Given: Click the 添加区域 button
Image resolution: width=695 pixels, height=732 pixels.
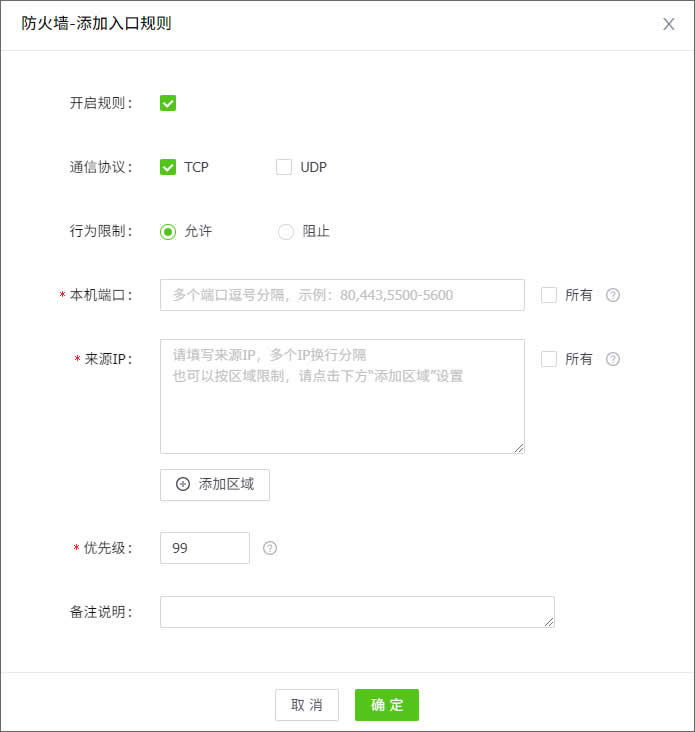Looking at the screenshot, I should click(215, 484).
